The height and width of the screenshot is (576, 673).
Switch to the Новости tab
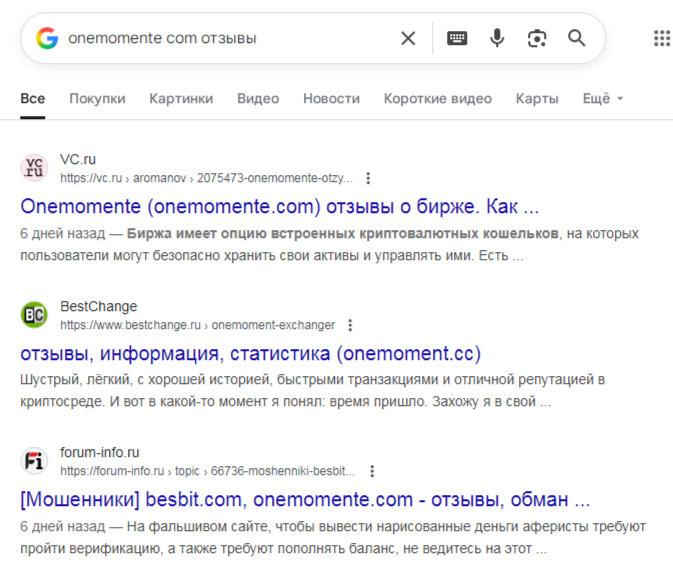331,98
